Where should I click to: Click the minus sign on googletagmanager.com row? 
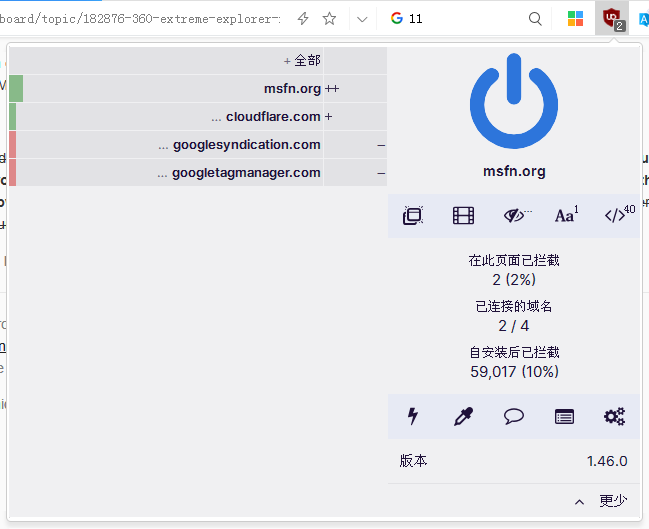coord(381,173)
